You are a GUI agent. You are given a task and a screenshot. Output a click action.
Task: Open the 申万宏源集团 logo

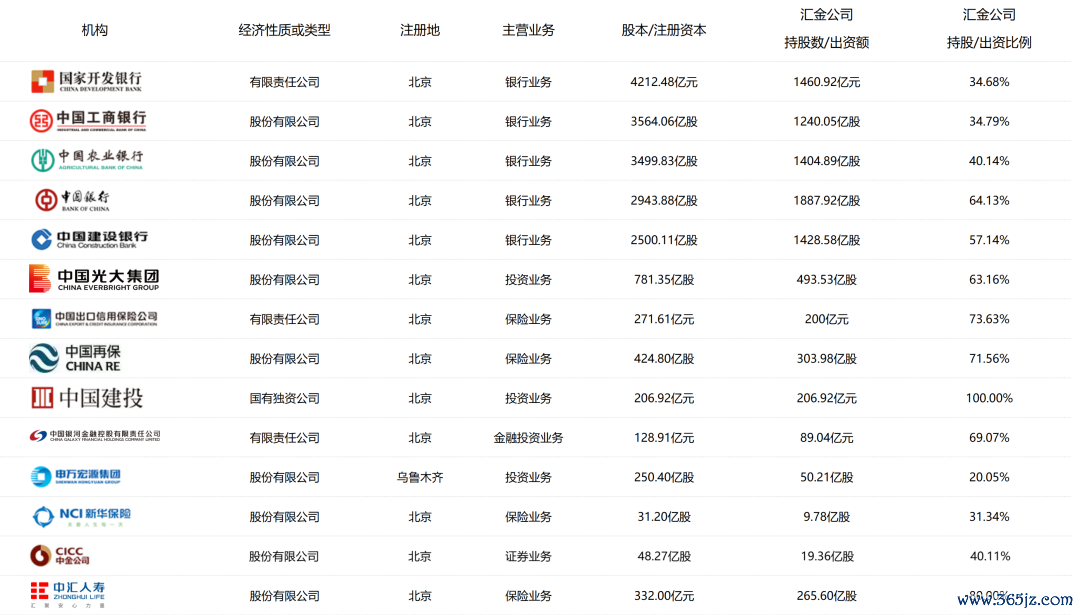(76, 476)
